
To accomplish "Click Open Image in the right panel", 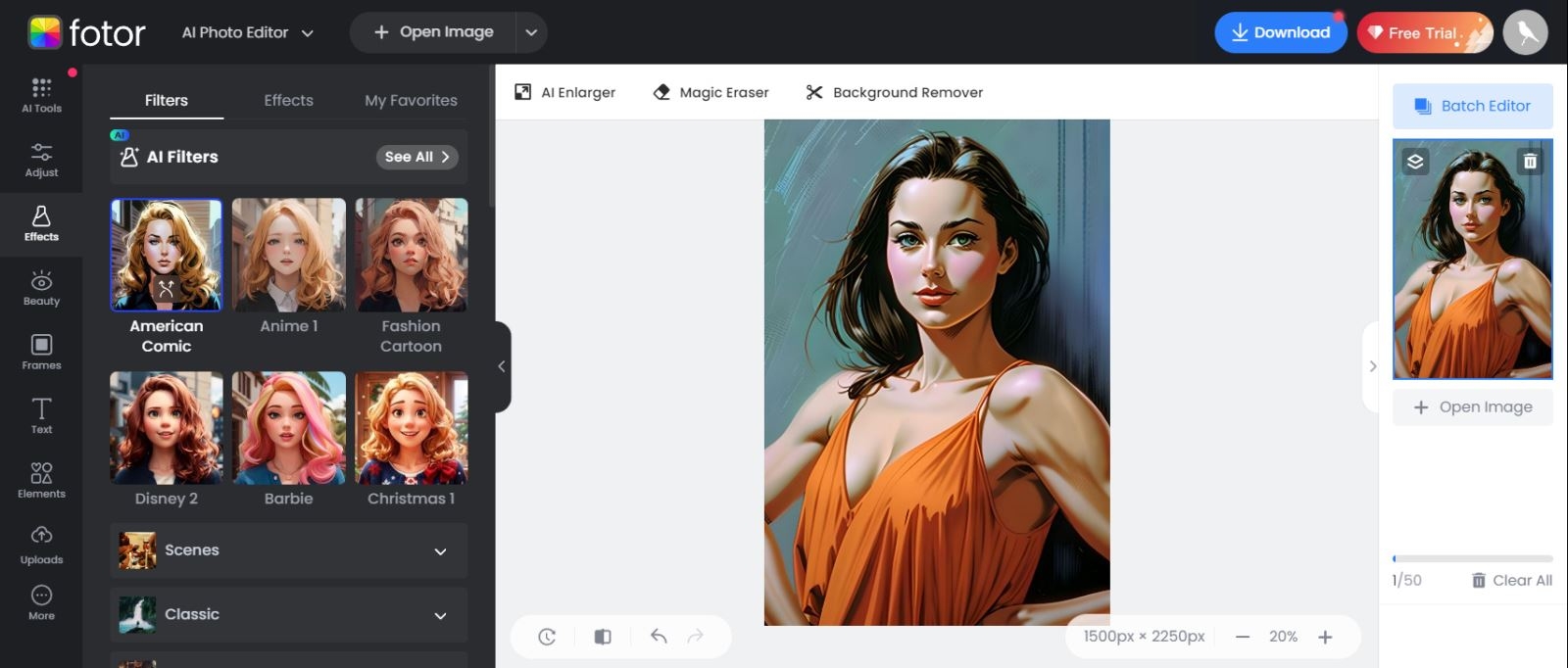I will click(x=1472, y=406).
